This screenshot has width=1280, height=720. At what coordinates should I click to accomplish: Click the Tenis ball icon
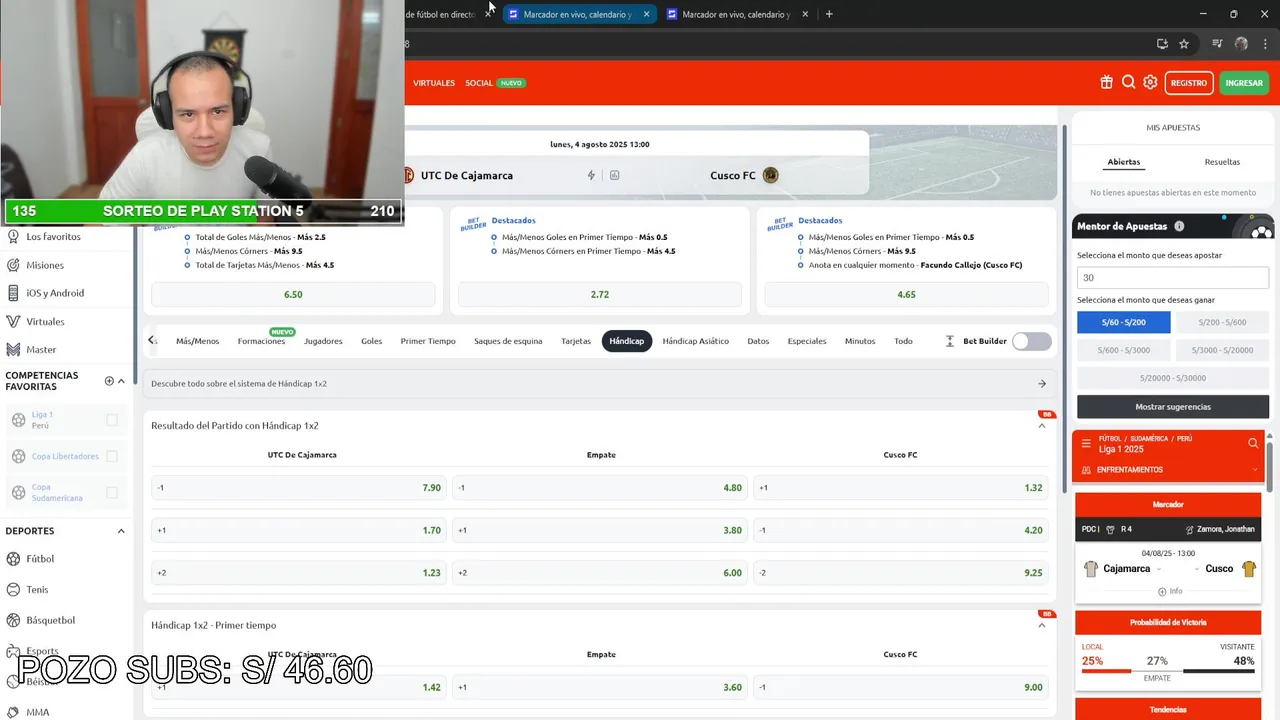pos(14,590)
